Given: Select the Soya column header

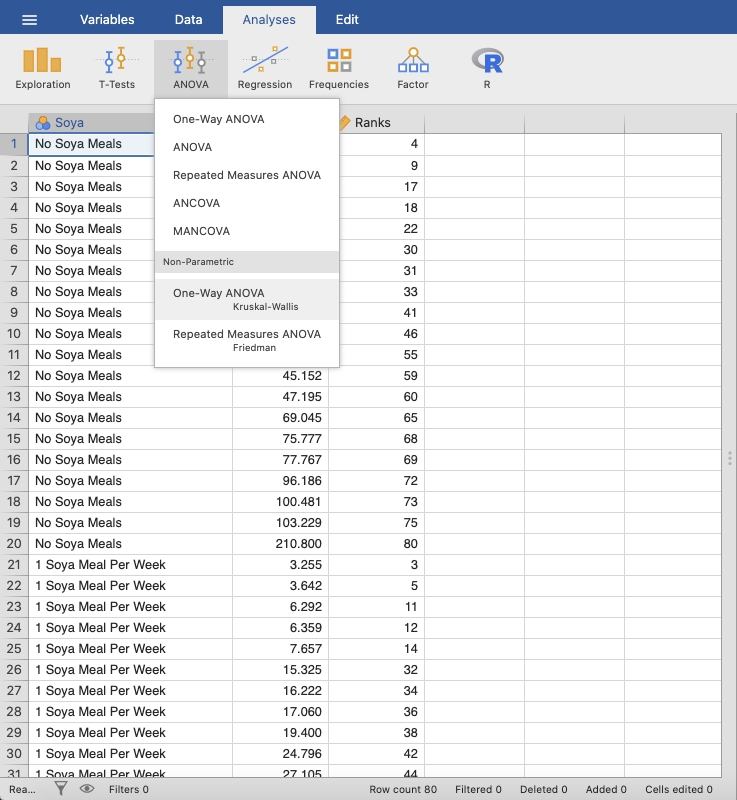Looking at the screenshot, I should click(92, 122).
